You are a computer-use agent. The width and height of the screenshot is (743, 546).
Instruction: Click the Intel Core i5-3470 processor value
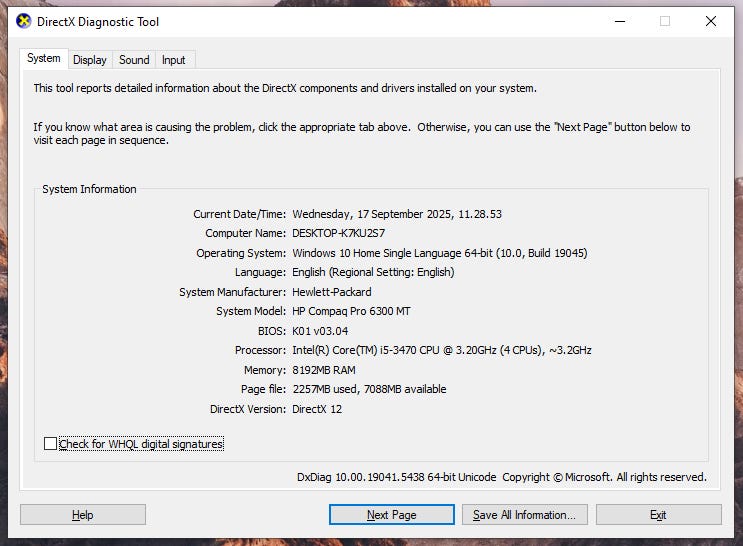[x=442, y=350]
